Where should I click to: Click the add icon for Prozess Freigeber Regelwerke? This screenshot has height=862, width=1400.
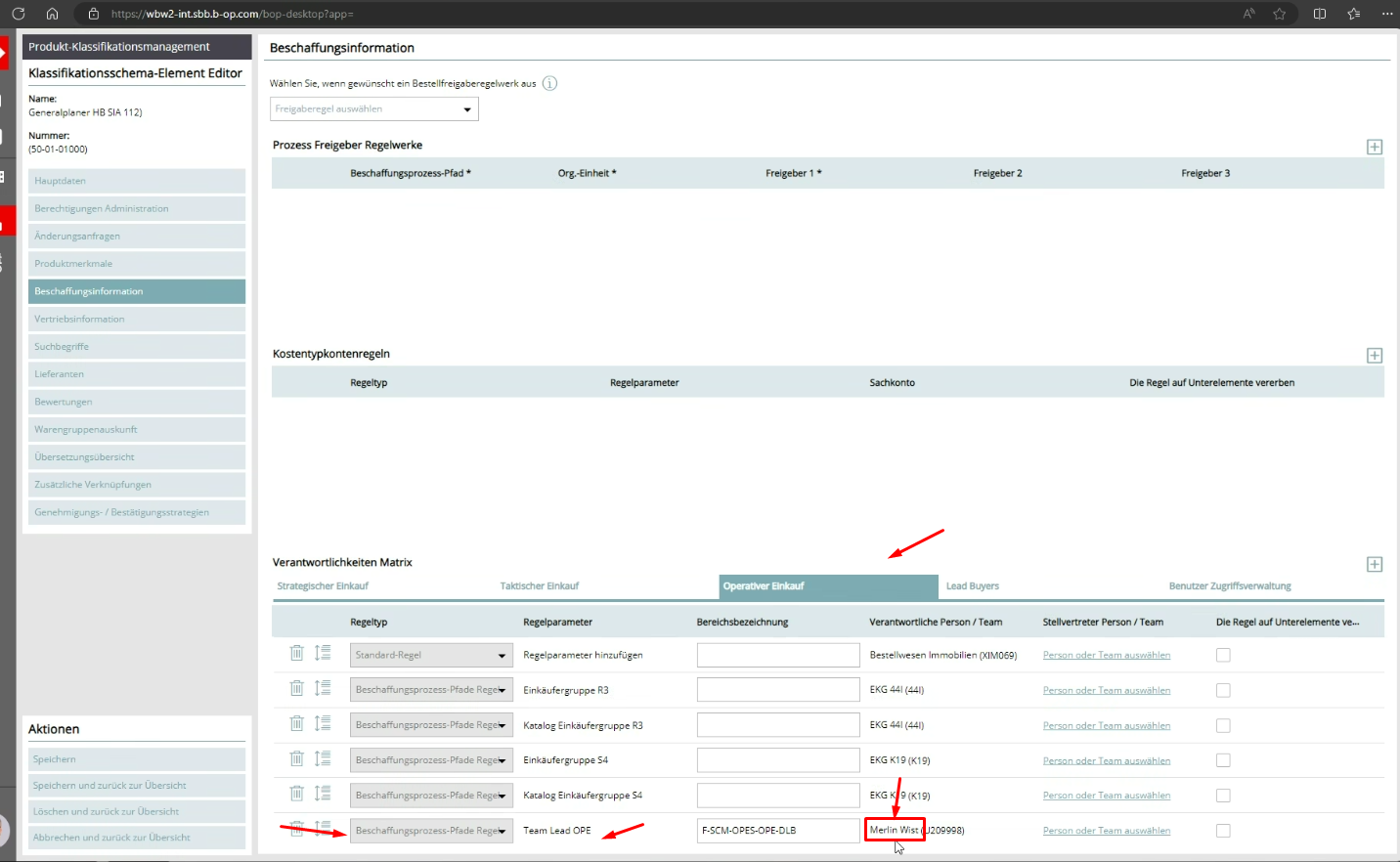[x=1374, y=147]
